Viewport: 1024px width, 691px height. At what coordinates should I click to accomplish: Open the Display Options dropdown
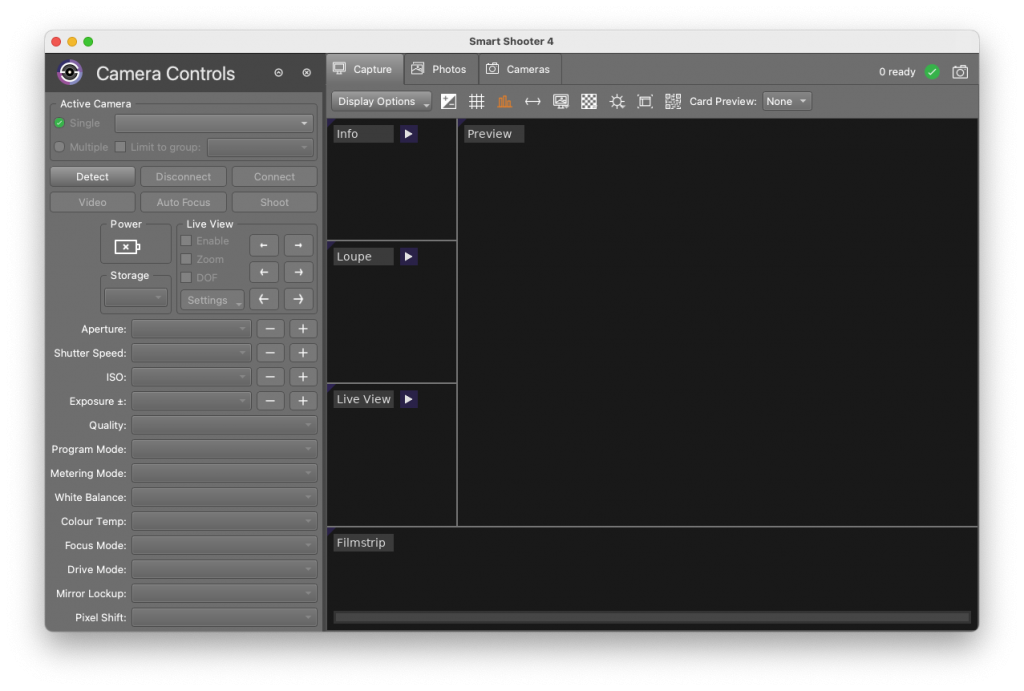coord(381,101)
